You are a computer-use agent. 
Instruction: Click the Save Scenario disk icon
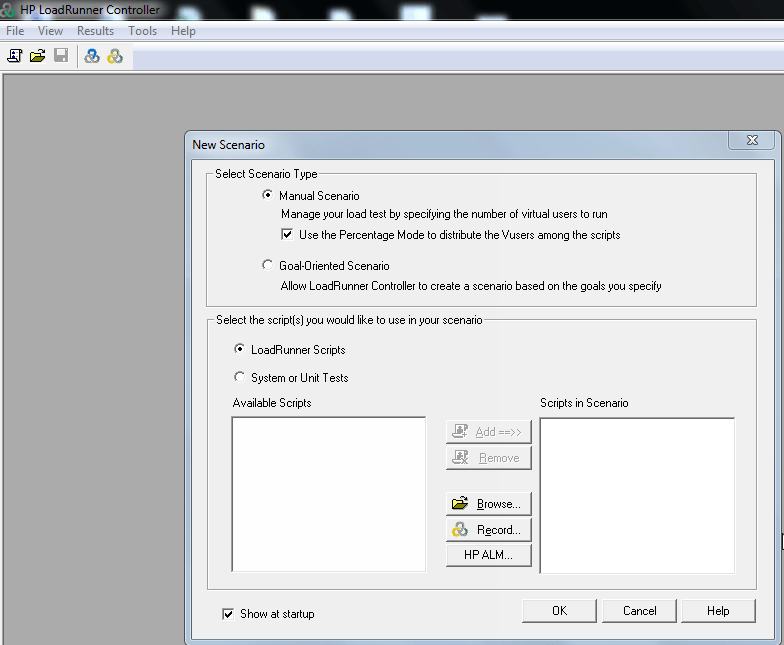(61, 56)
